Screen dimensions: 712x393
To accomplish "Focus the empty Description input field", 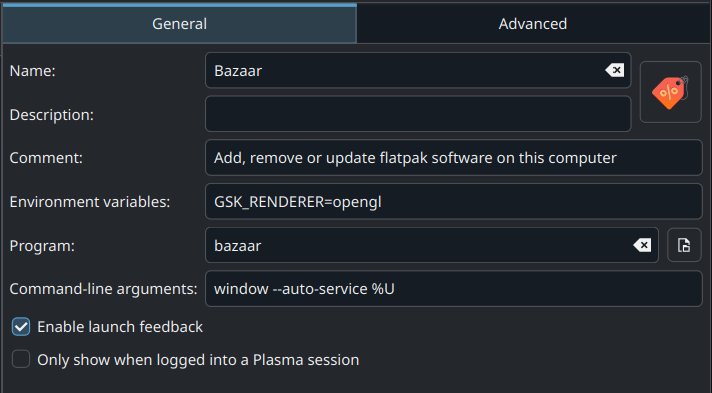I will tap(418, 114).
